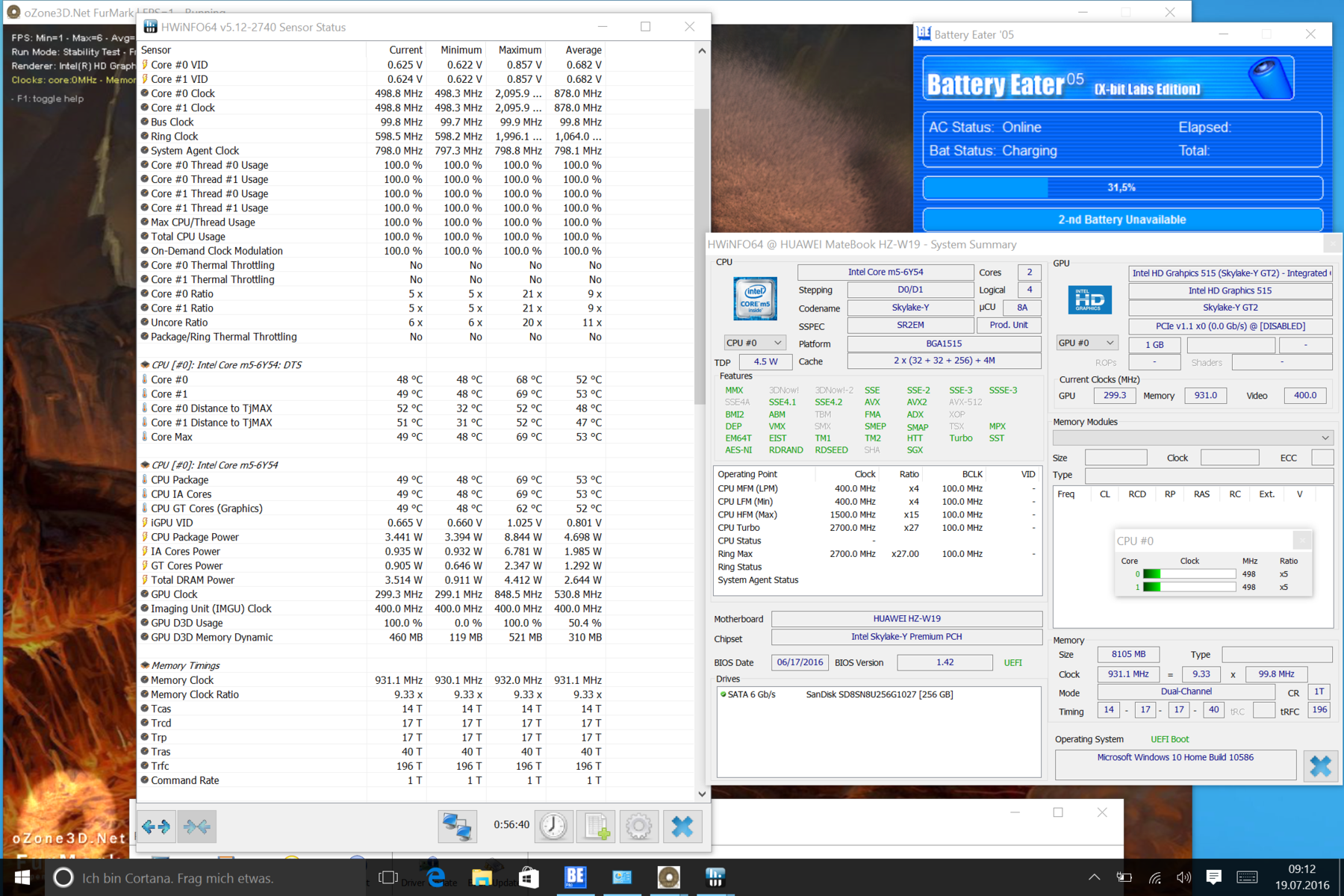Click the sensor list scroll-down arrow
1344x896 pixels.
(x=702, y=794)
